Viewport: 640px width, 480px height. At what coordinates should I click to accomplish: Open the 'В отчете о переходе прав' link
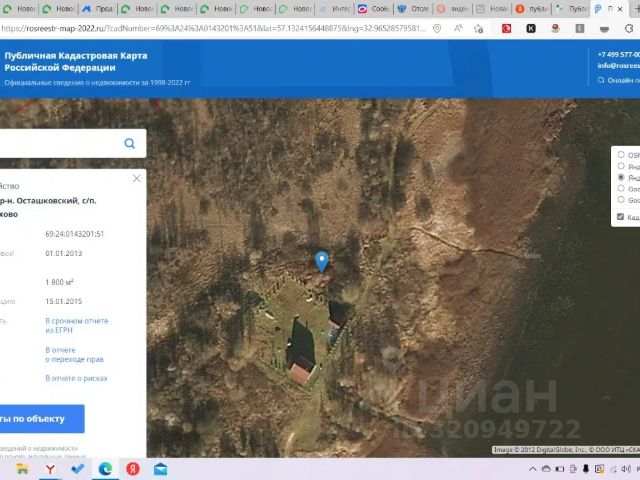coord(74,355)
